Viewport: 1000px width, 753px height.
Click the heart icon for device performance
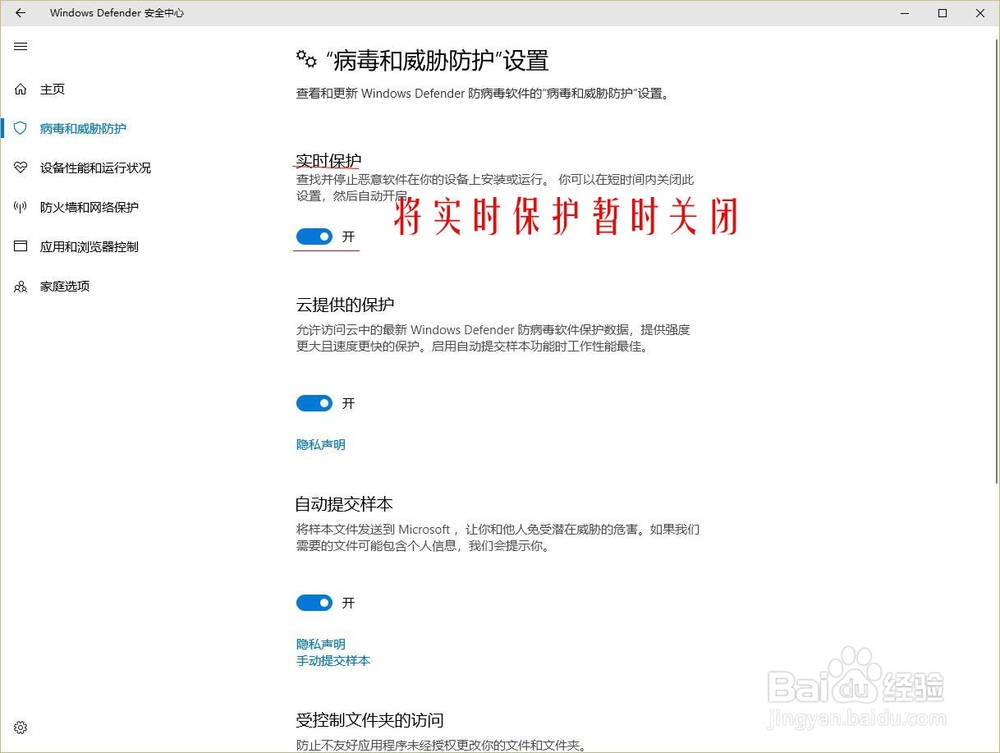20,168
